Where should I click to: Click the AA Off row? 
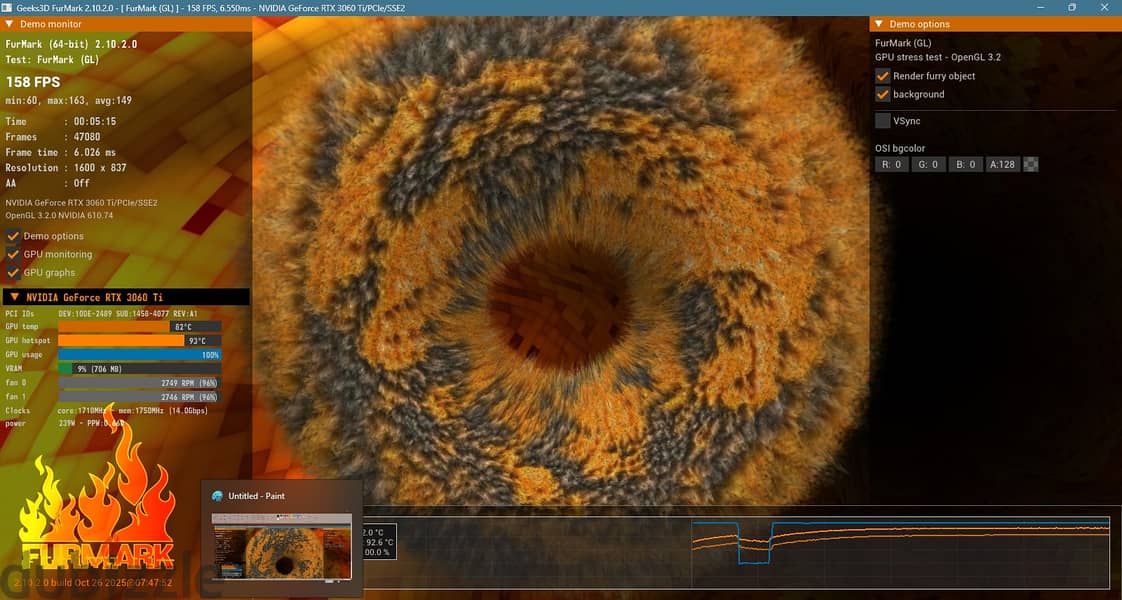[x=47, y=183]
